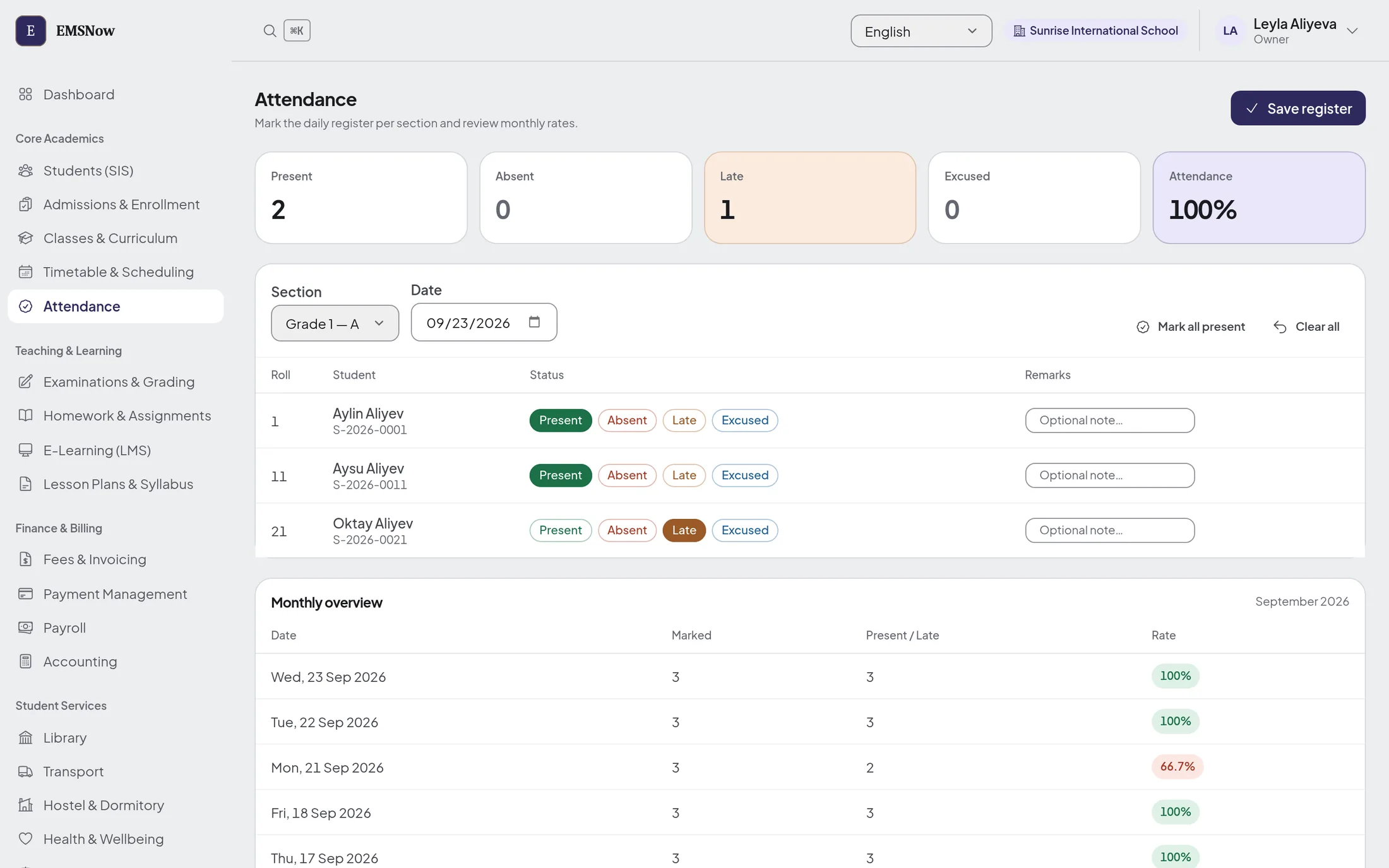
Task: Click the Examinations & Grading pencil icon
Action: tap(25, 382)
